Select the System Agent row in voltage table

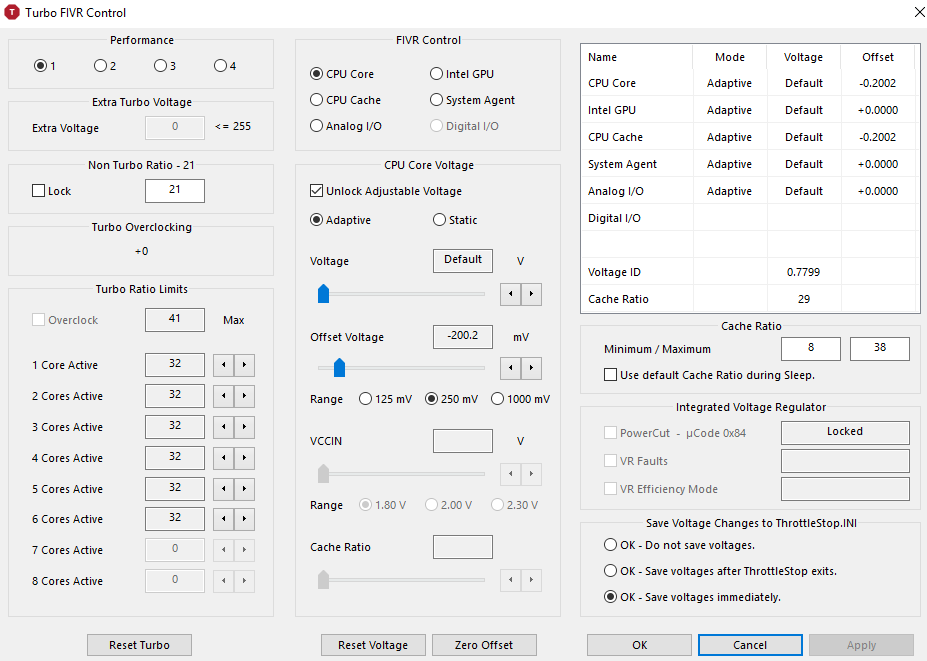(748, 164)
